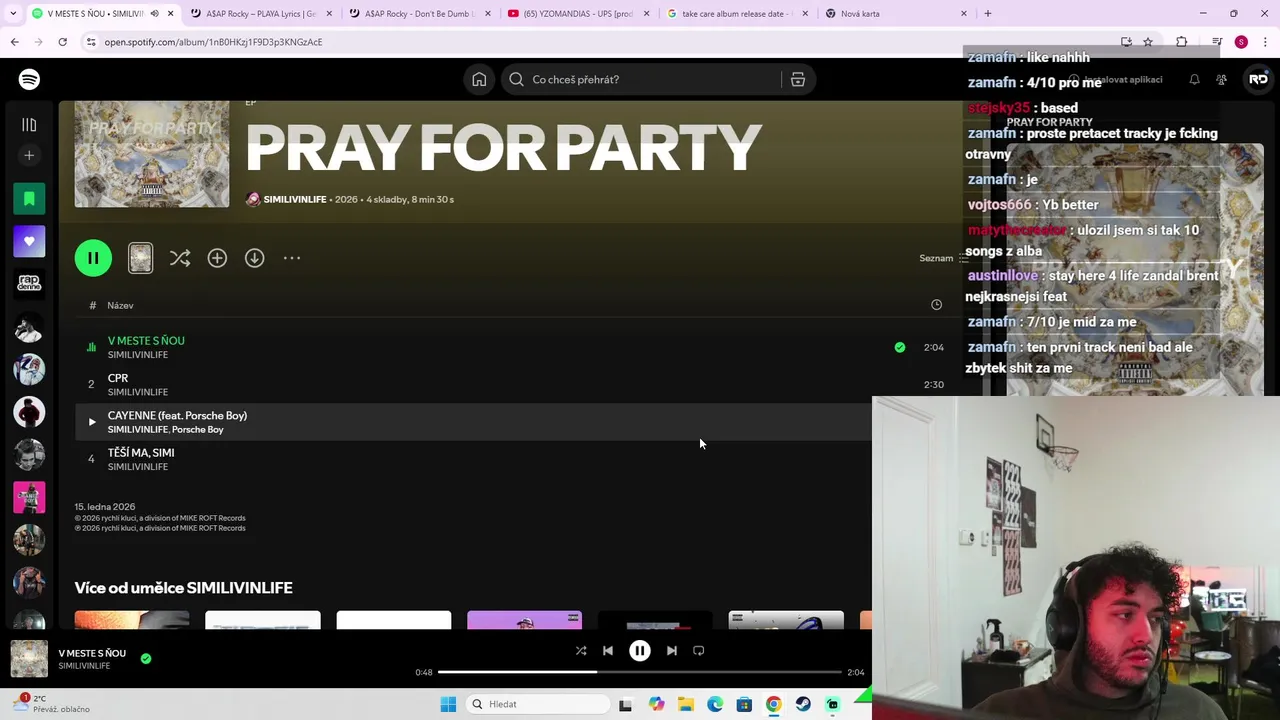The height and width of the screenshot is (720, 1280).
Task: Open the SIMILIVINLIFE artist link under album title
Action: point(295,200)
